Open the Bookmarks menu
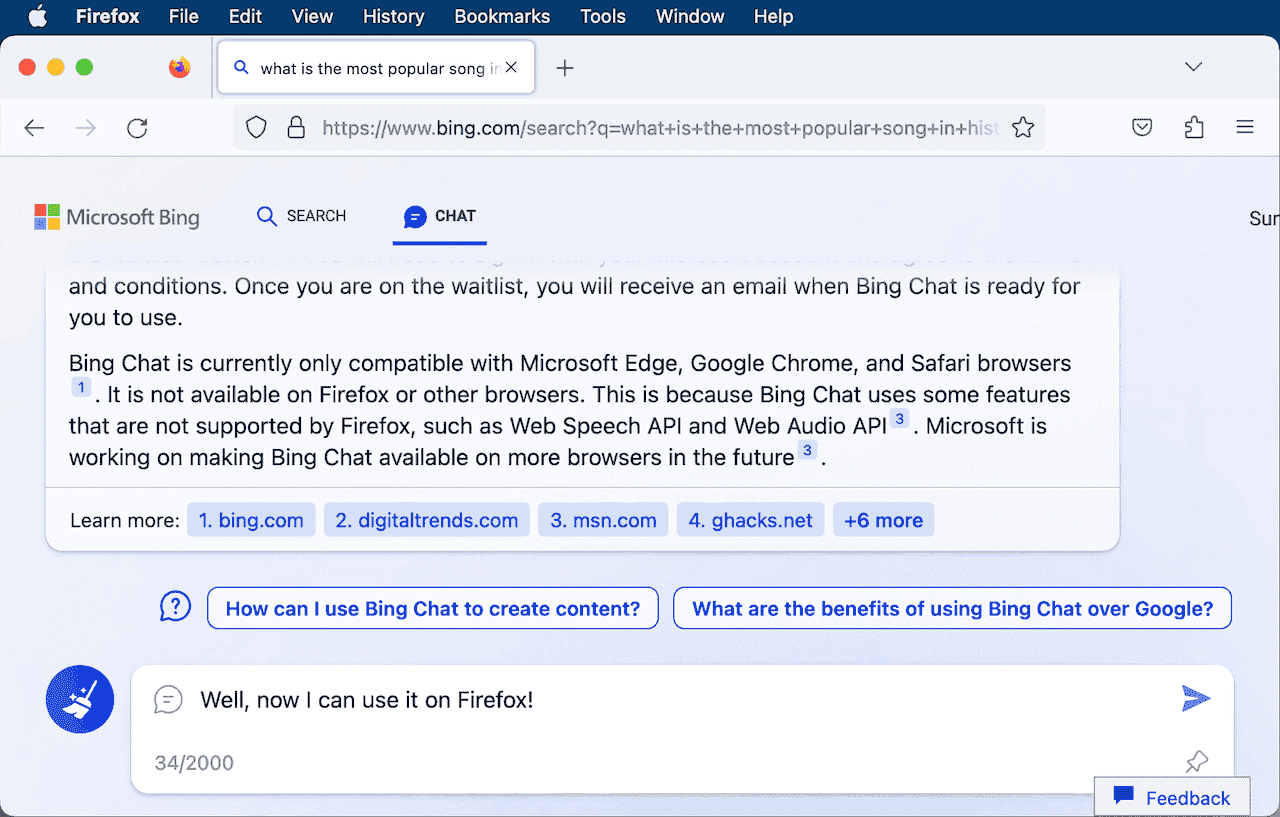The width and height of the screenshot is (1280, 817). coord(502,17)
